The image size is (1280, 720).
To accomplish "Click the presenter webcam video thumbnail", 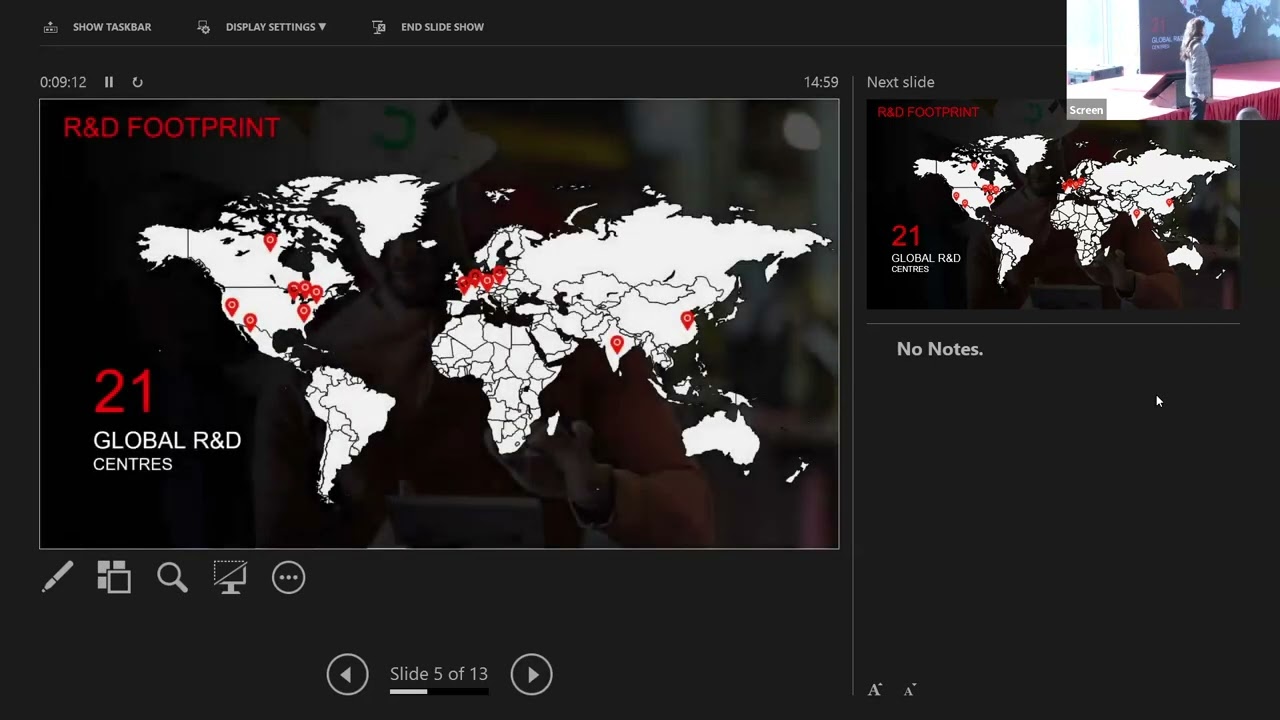I will [x=1173, y=60].
